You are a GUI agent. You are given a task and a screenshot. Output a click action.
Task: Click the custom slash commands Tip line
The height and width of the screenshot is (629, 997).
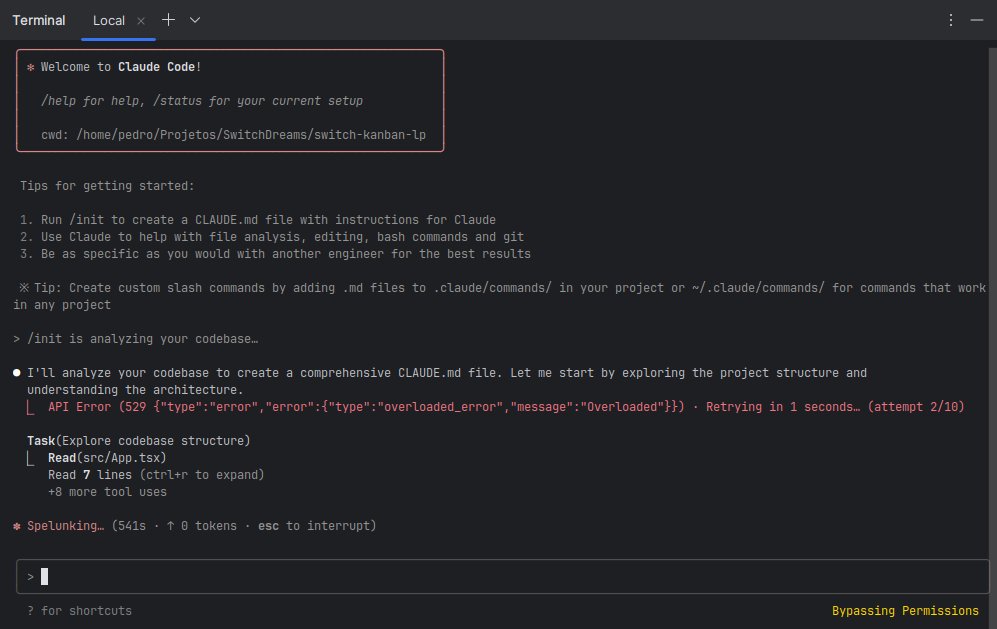pyautogui.click(x=499, y=296)
